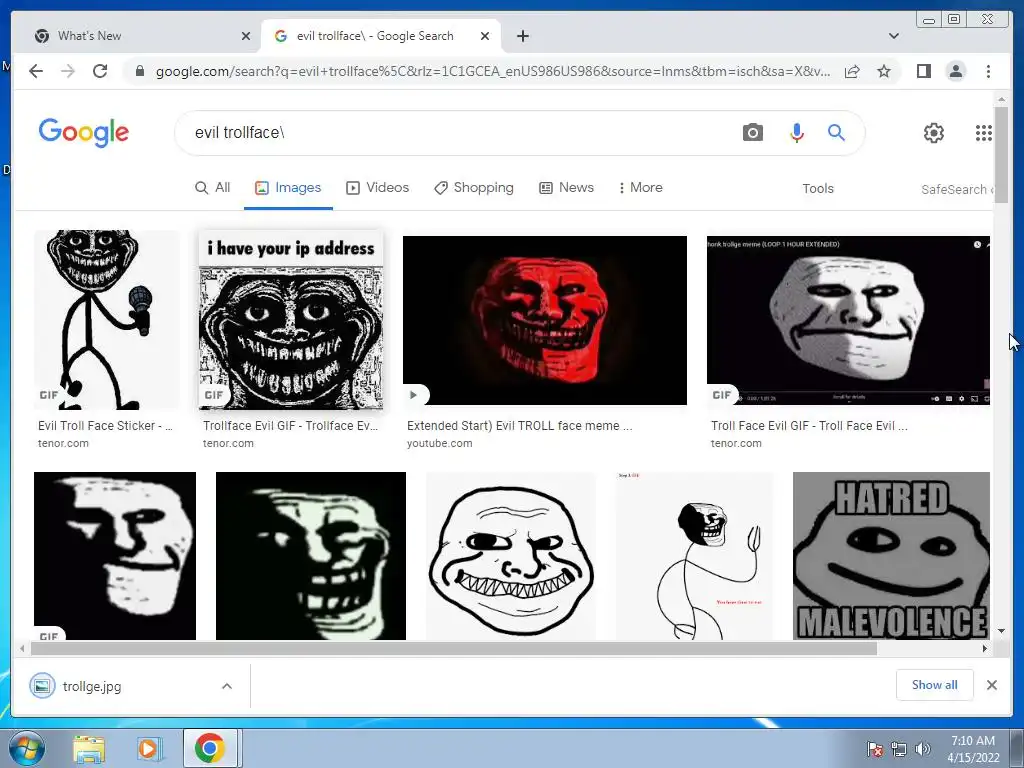The image size is (1024, 768).
Task: Switch to News results
Action: point(566,188)
